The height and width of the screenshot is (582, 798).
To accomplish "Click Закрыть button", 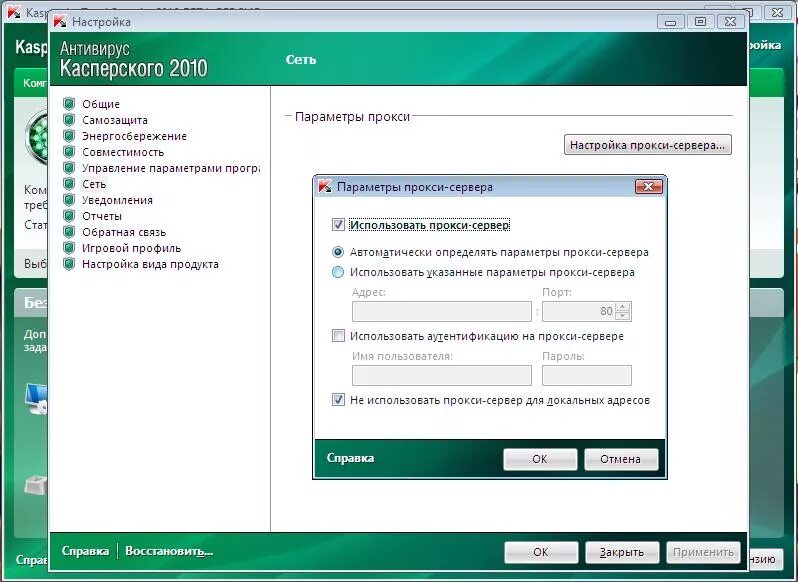I will pyautogui.click(x=622, y=552).
